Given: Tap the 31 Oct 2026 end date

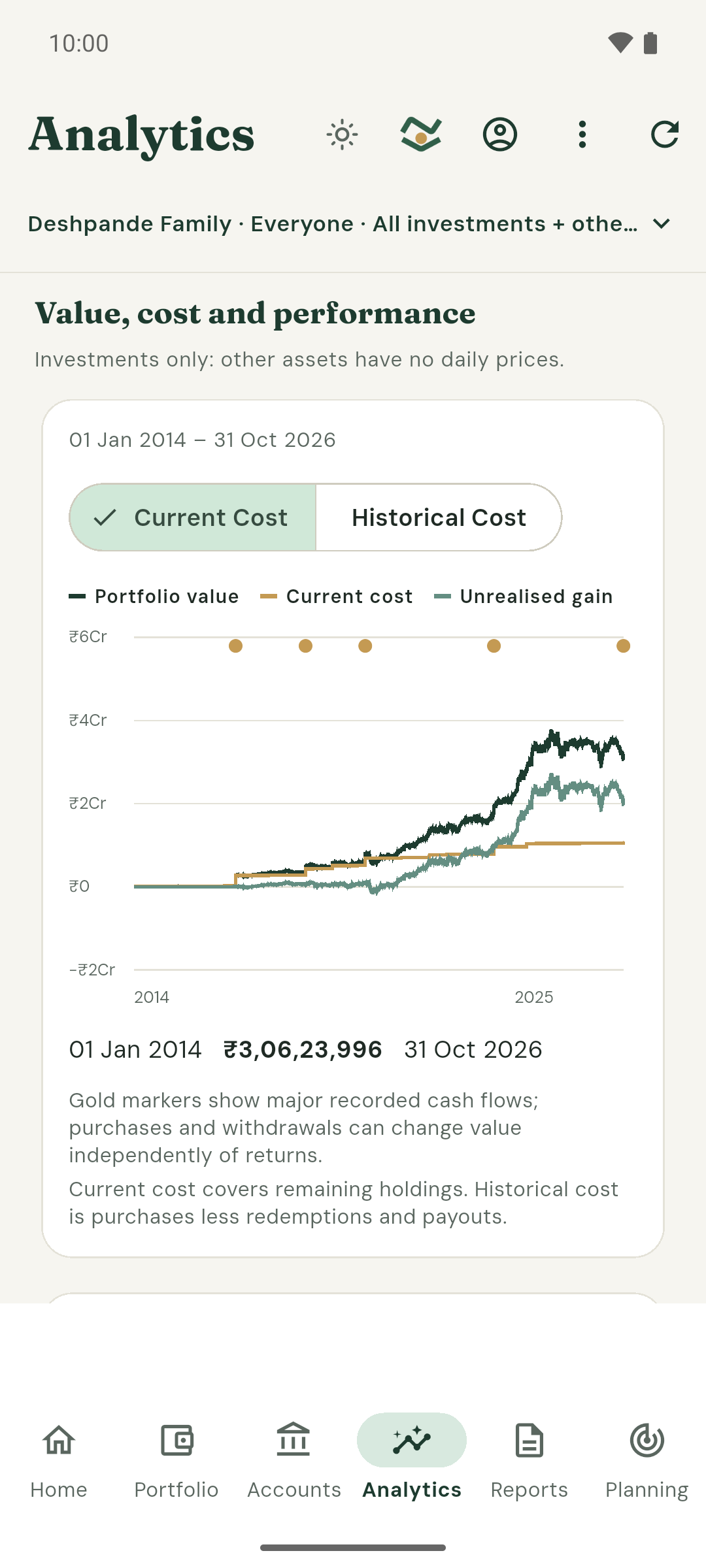Looking at the screenshot, I should [x=473, y=1049].
